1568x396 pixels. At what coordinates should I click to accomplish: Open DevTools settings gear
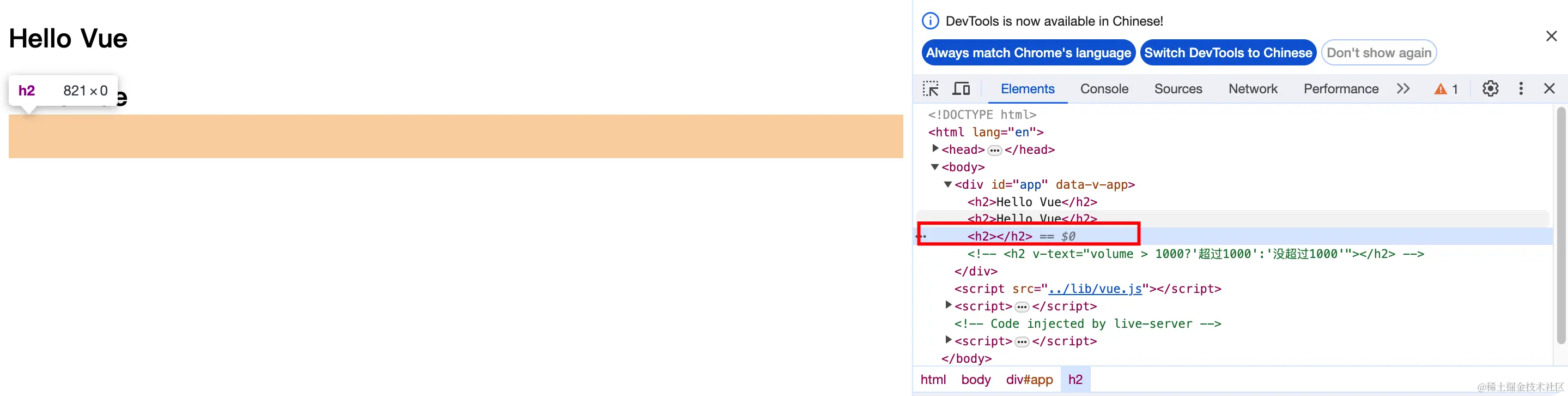pos(1490,89)
